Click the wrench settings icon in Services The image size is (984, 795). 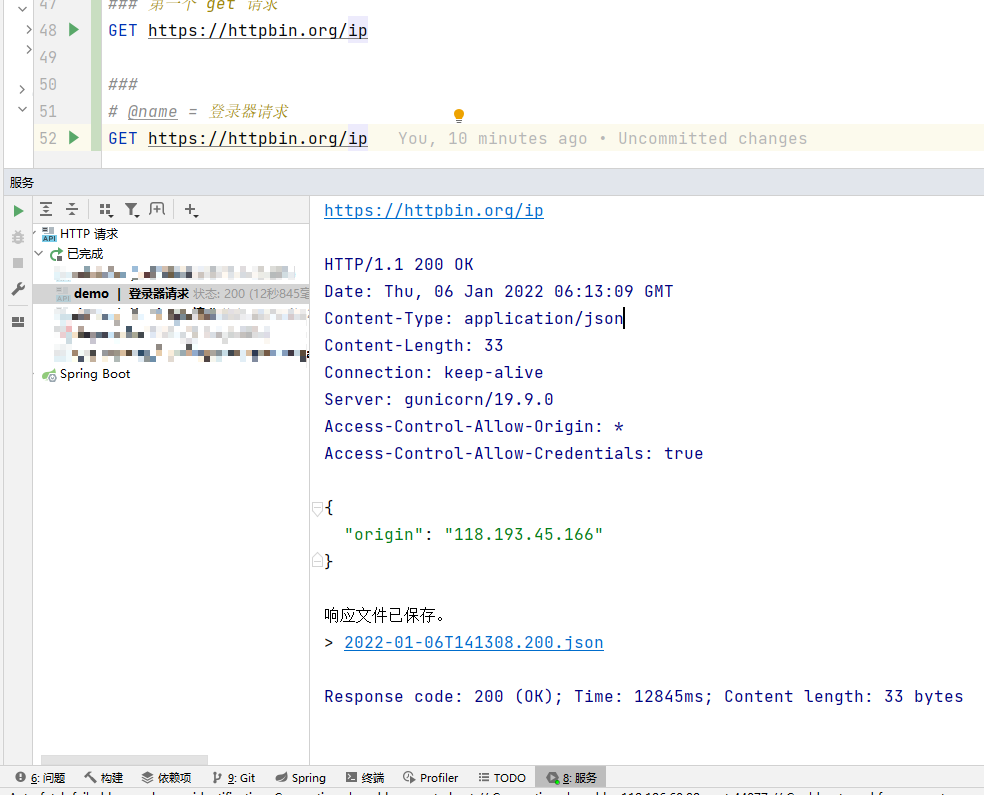click(x=18, y=289)
